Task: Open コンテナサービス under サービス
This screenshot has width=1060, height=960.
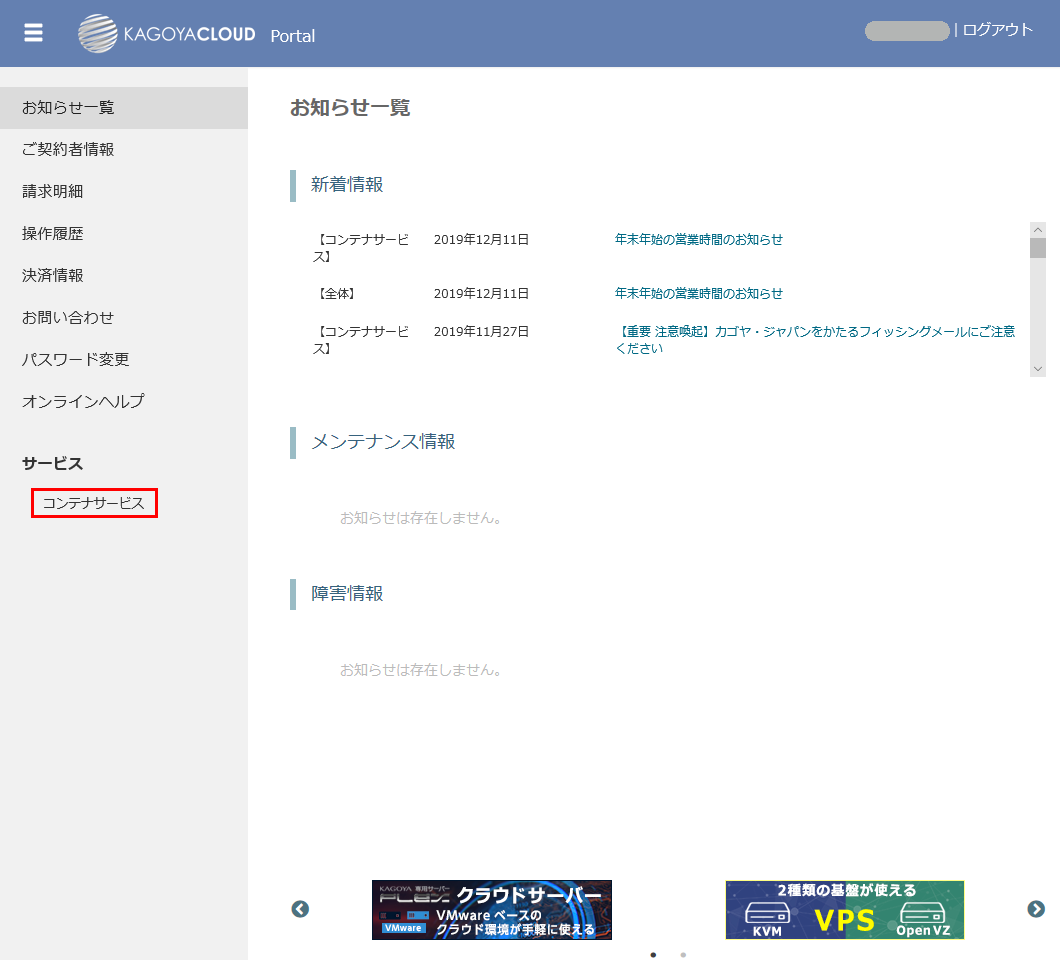Action: (94, 504)
